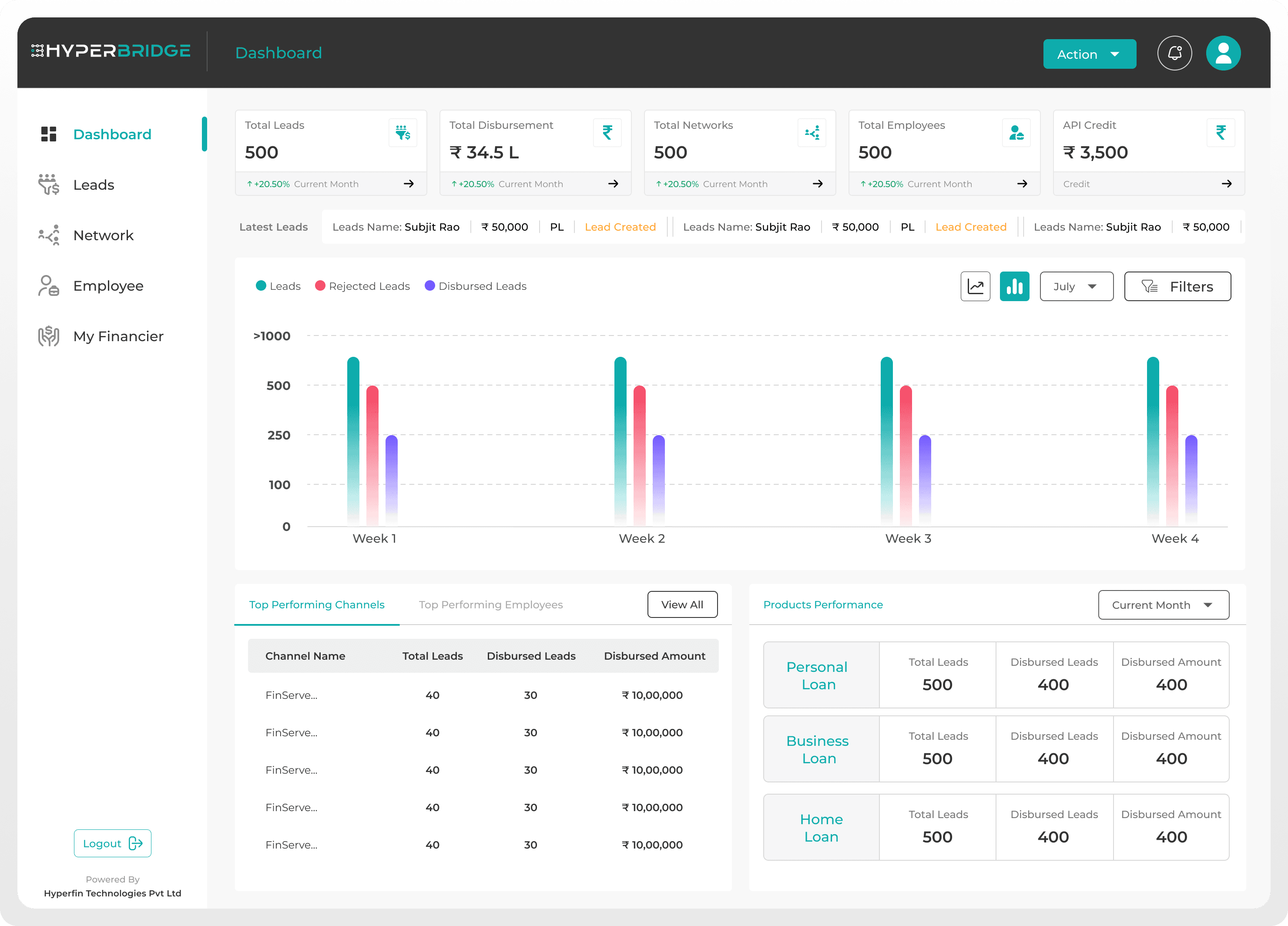Image resolution: width=1288 pixels, height=926 pixels.
Task: Click the user profile avatar icon
Action: pos(1223,54)
